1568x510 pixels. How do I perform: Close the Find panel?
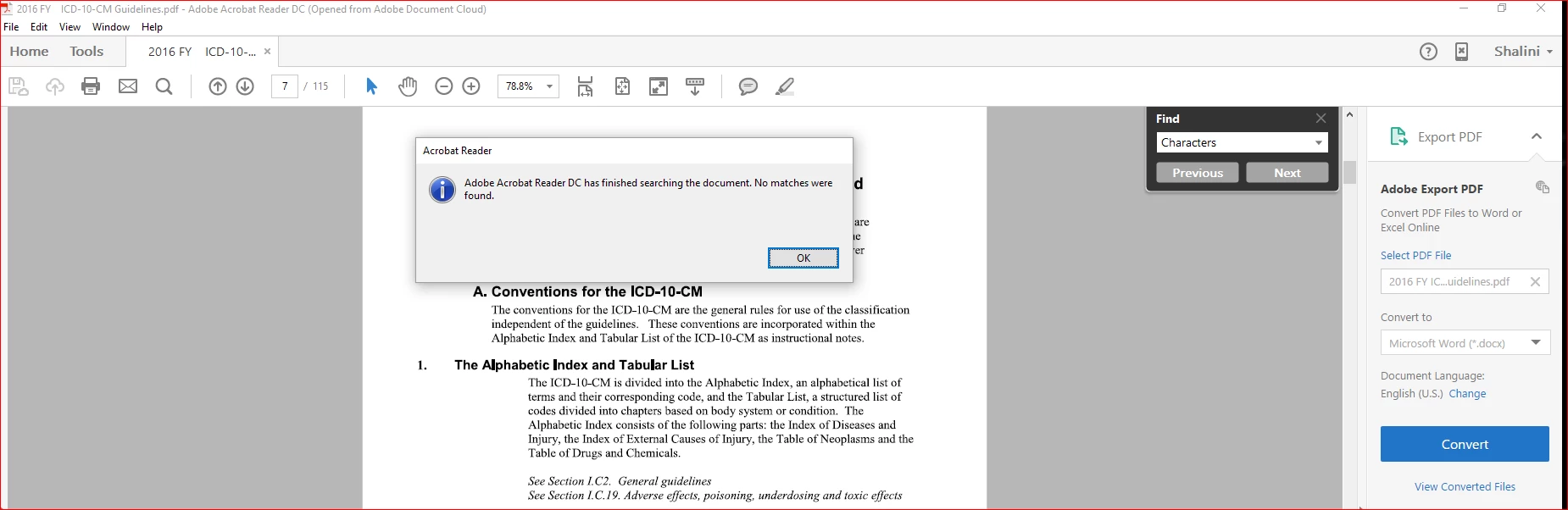(1321, 119)
